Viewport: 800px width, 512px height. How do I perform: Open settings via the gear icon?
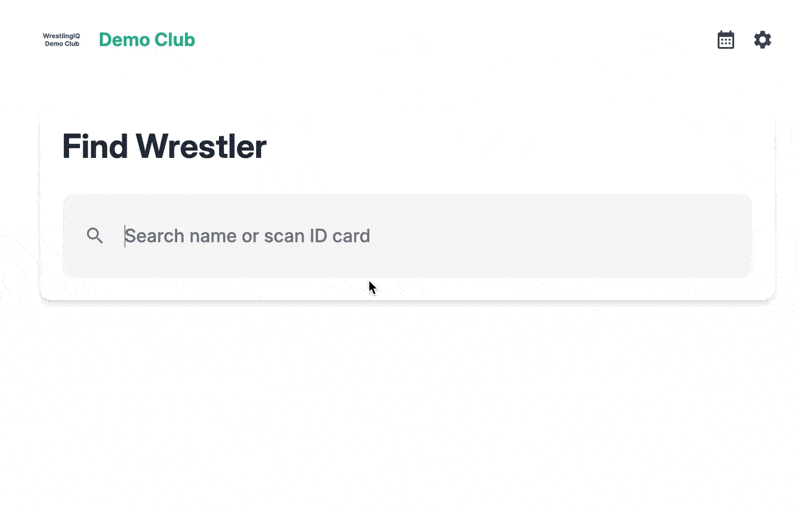(763, 40)
